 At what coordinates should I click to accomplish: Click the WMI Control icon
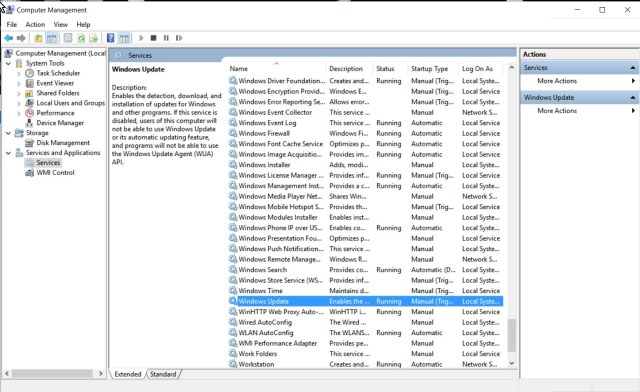pos(29,173)
